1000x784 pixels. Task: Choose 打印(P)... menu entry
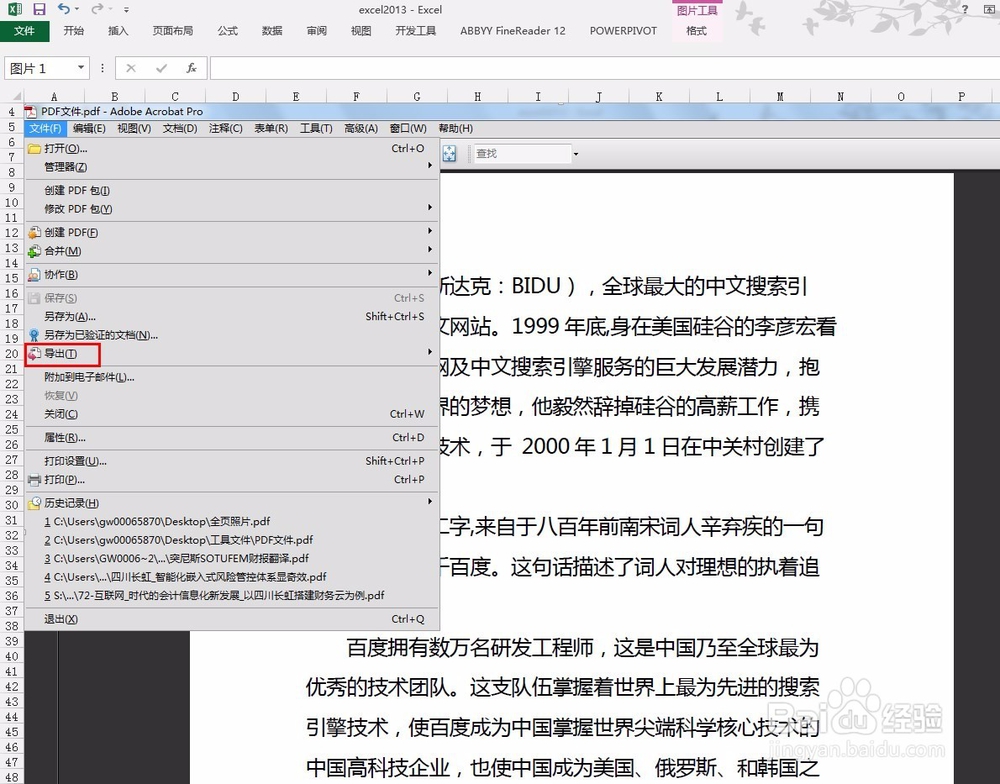(x=232, y=480)
